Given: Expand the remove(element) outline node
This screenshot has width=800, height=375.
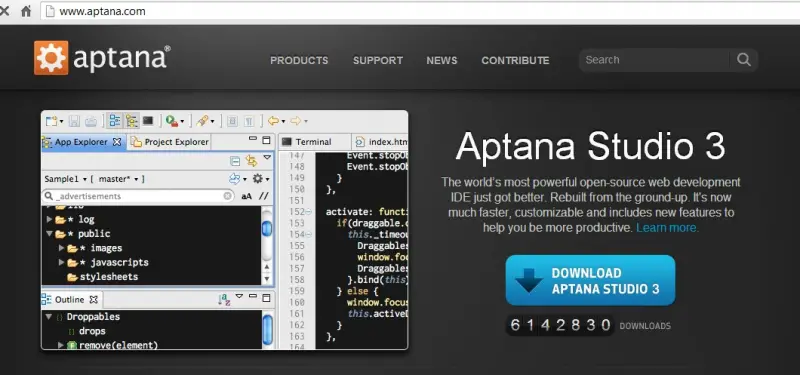Looking at the screenshot, I should [61, 345].
